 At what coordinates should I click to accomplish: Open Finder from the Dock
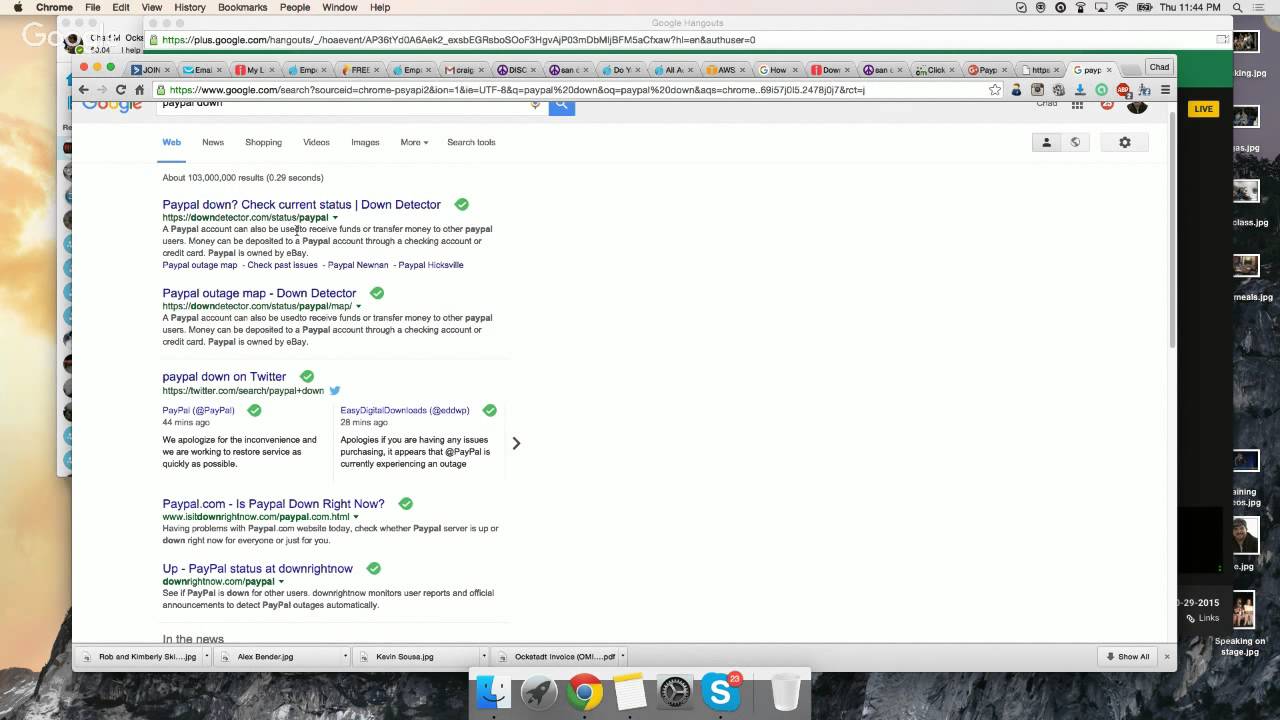coord(492,692)
